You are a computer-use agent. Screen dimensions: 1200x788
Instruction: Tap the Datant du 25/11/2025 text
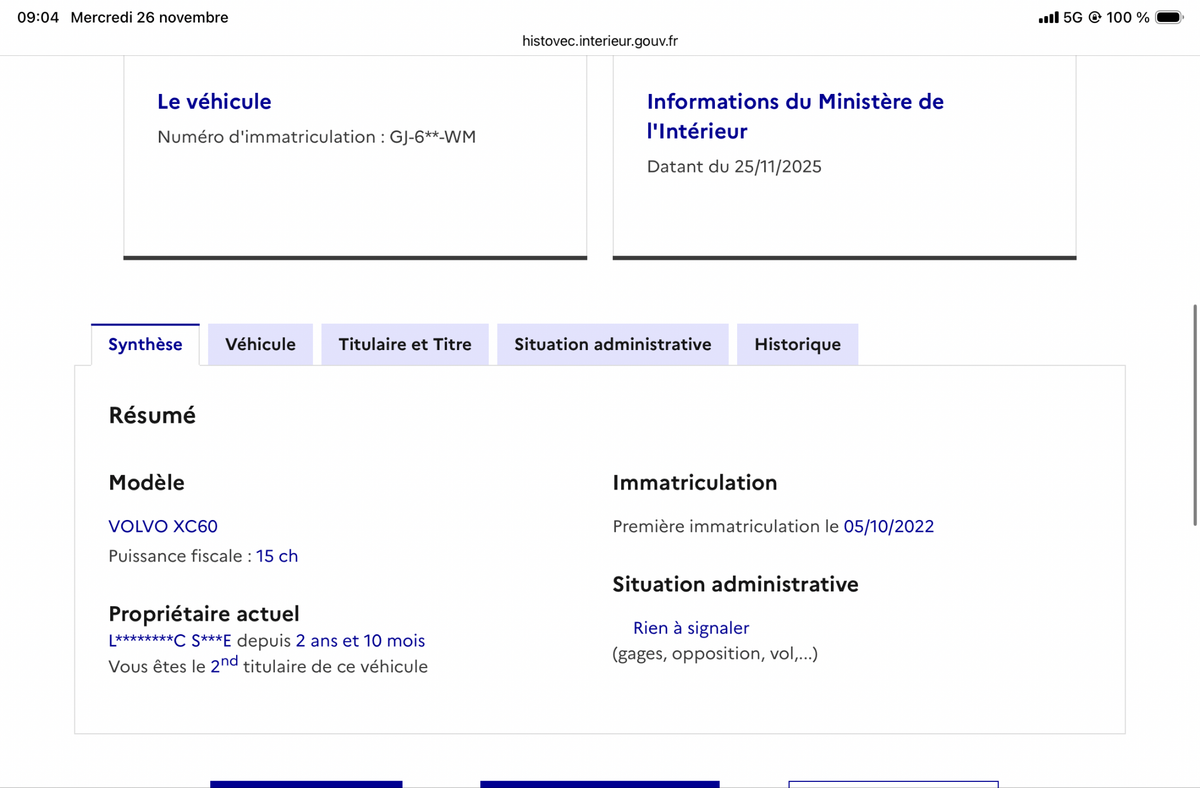pyautogui.click(x=734, y=167)
